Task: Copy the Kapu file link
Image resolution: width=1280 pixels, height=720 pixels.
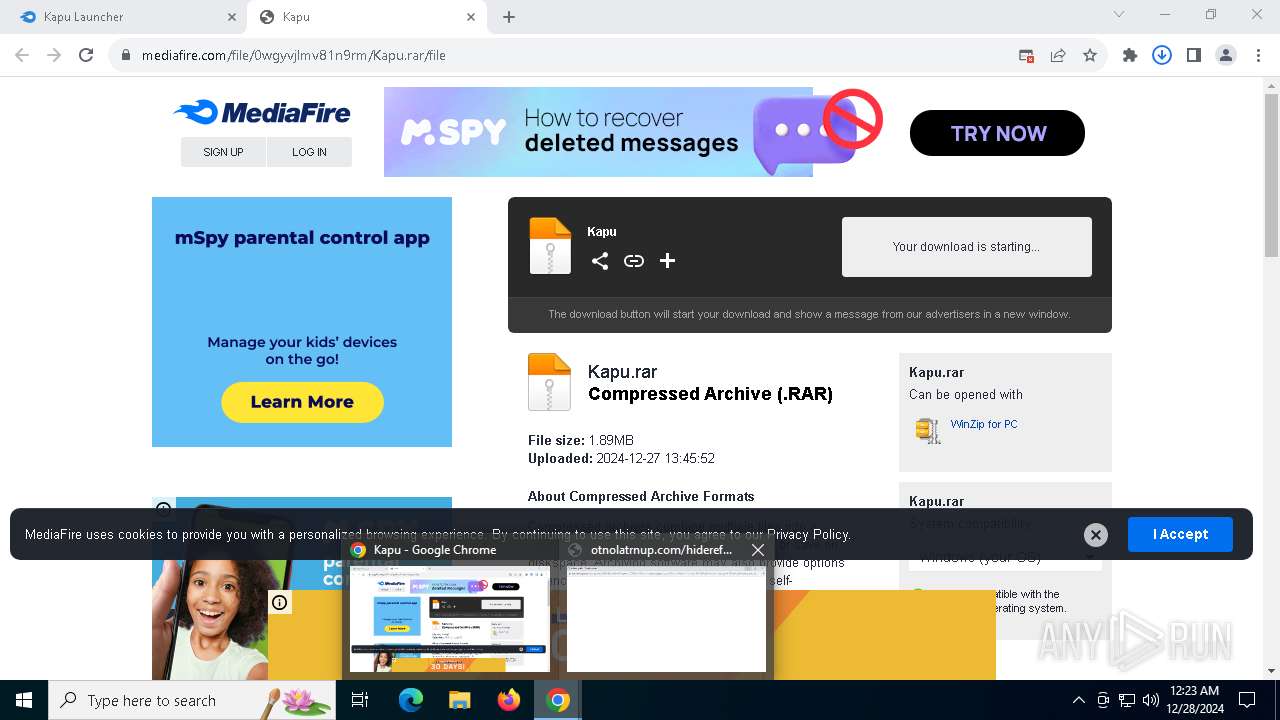Action: 634,261
